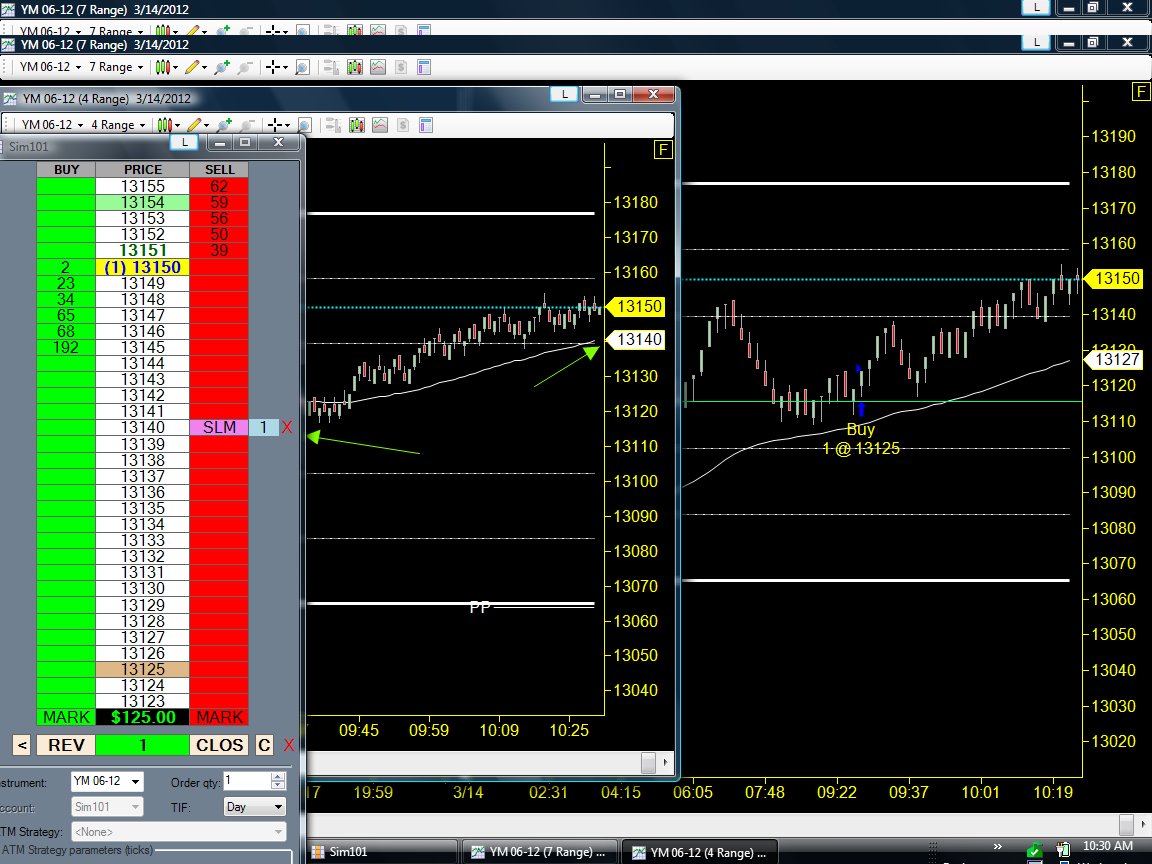1152x864 pixels.
Task: Click zoom out icon in 4 Range toolbar
Action: [x=248, y=125]
